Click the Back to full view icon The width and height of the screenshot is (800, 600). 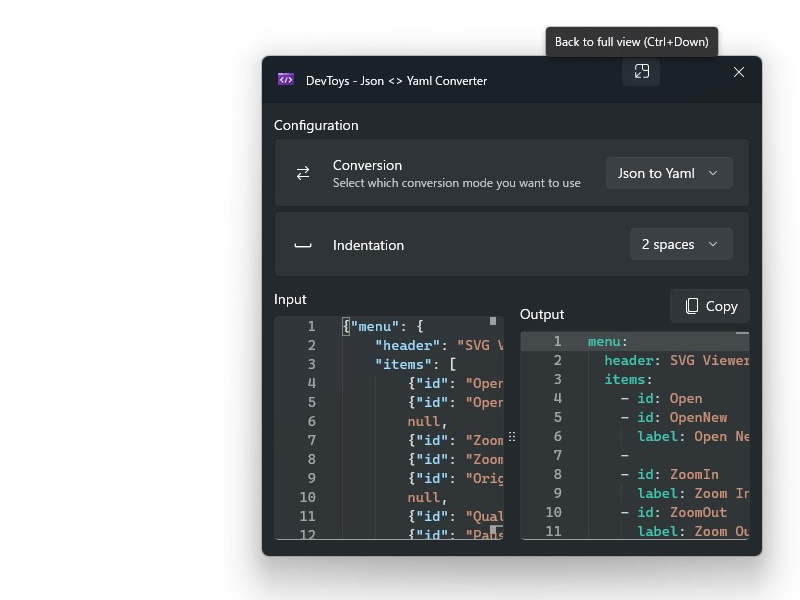[x=641, y=71]
